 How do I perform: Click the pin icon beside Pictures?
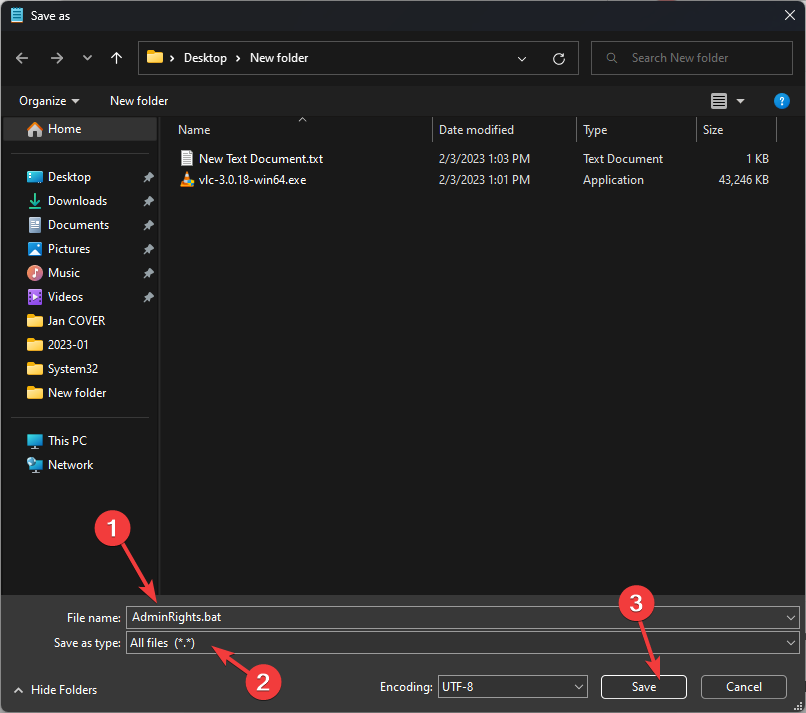pos(149,249)
